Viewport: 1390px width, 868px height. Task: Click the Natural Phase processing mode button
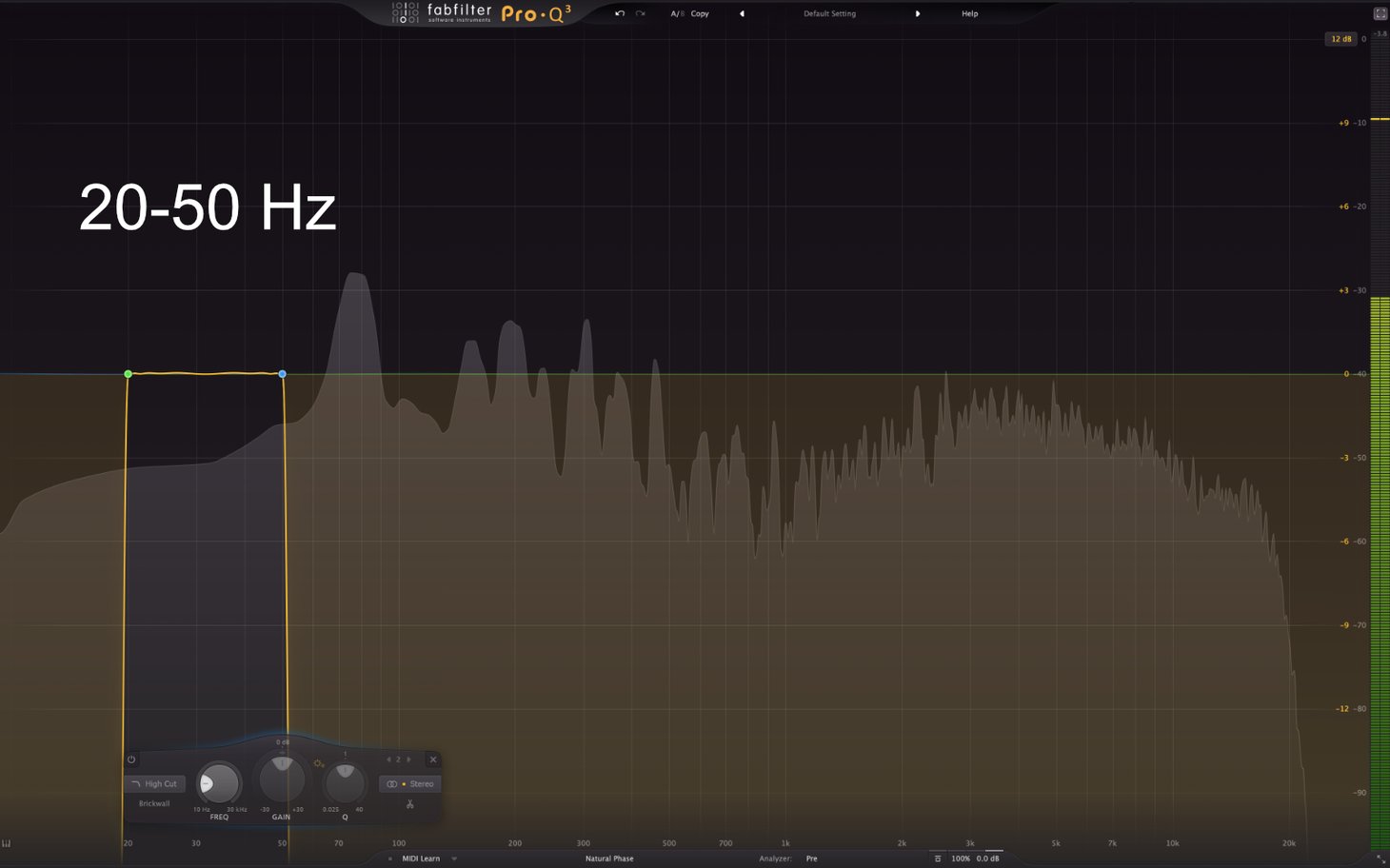[x=609, y=858]
